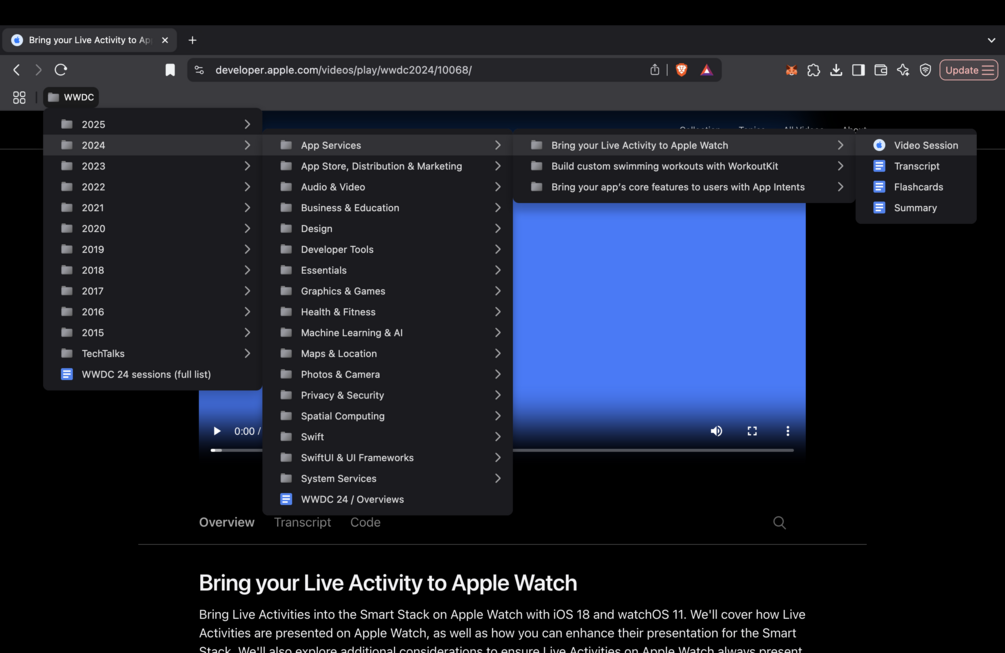Open the 2021 folder

[x=153, y=208]
